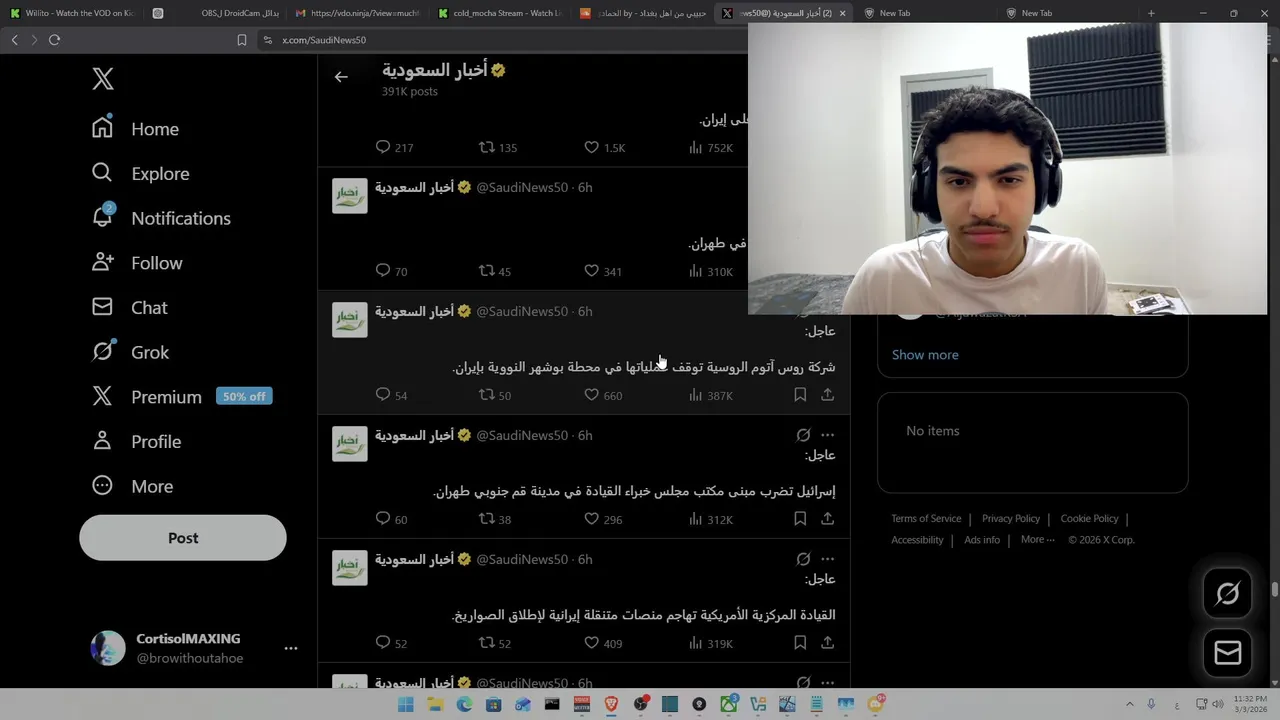Open the floating Grok button

[x=1227, y=593]
